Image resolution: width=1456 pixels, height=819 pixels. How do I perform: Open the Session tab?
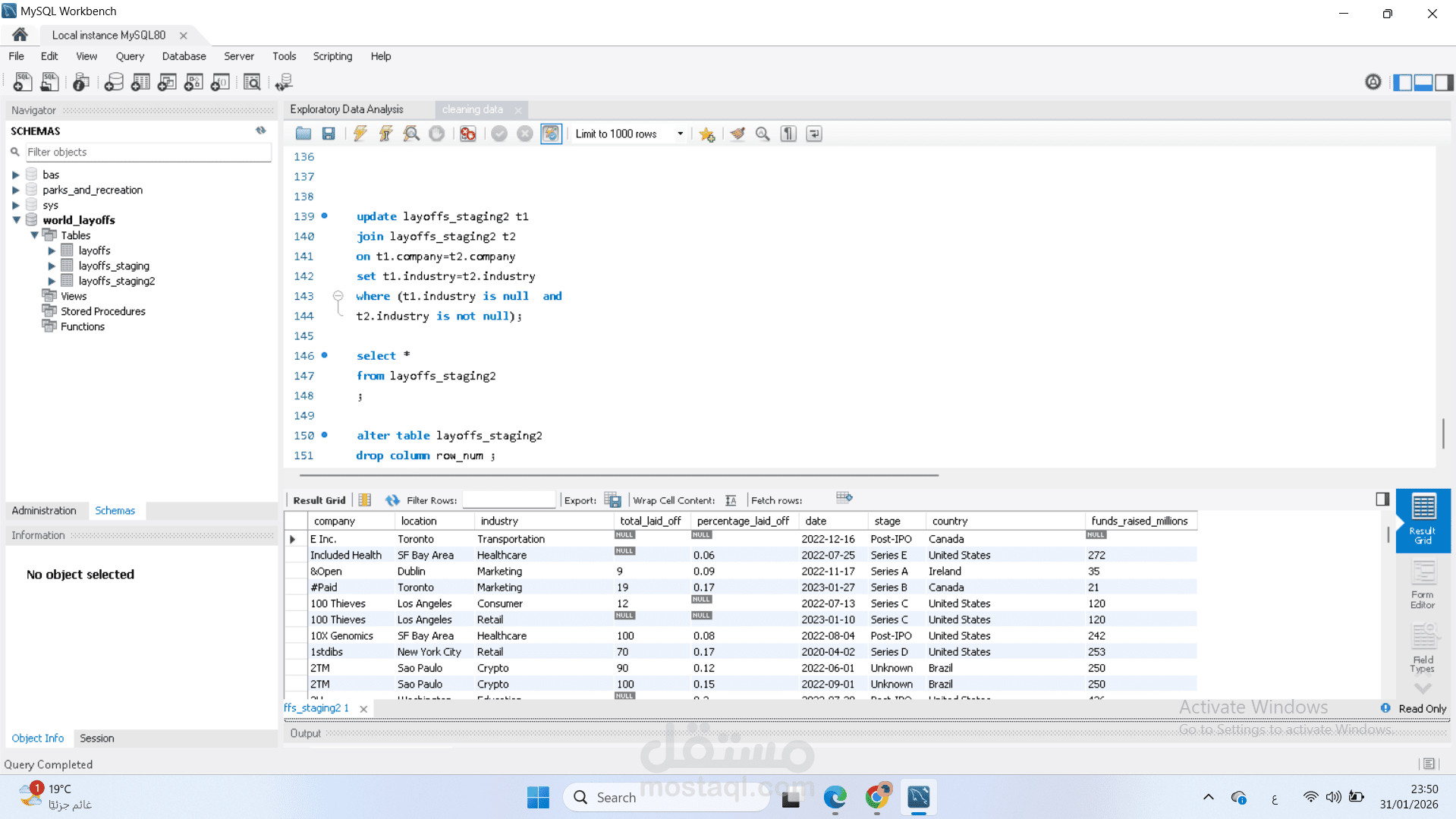[x=97, y=738]
